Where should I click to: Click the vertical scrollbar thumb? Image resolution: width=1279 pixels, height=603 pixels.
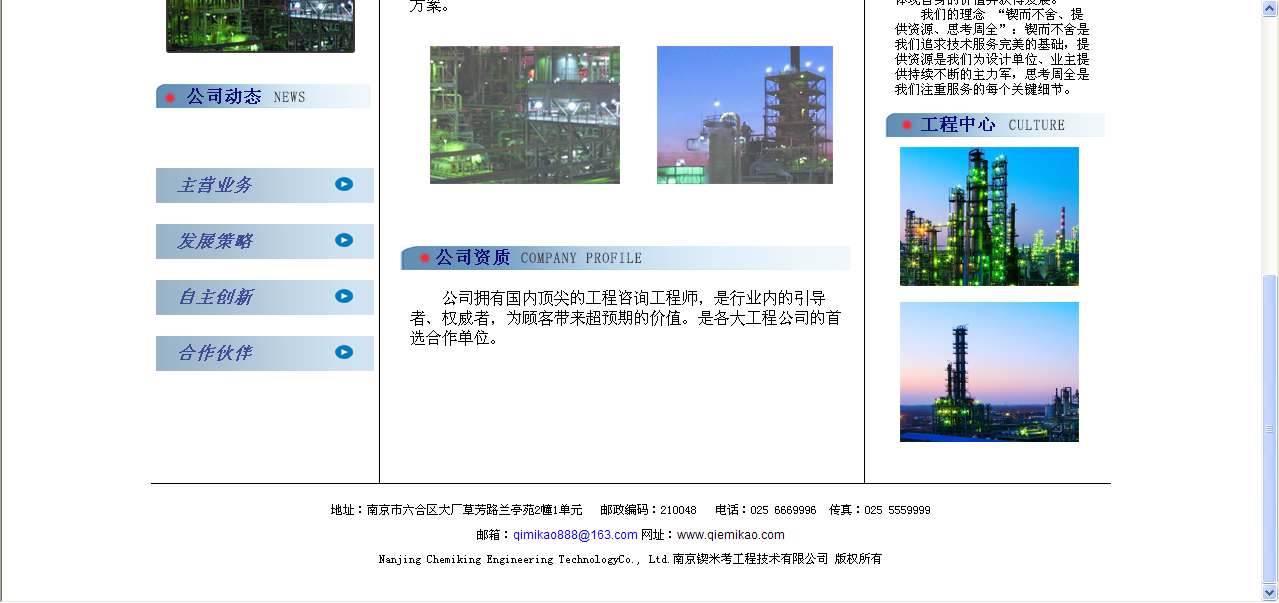(x=1270, y=428)
